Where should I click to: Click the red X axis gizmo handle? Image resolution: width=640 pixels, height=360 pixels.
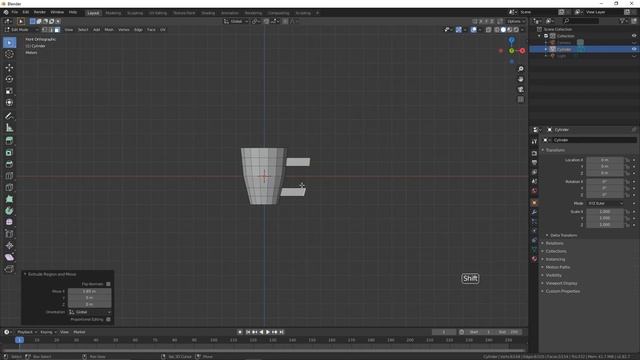tap(522, 51)
